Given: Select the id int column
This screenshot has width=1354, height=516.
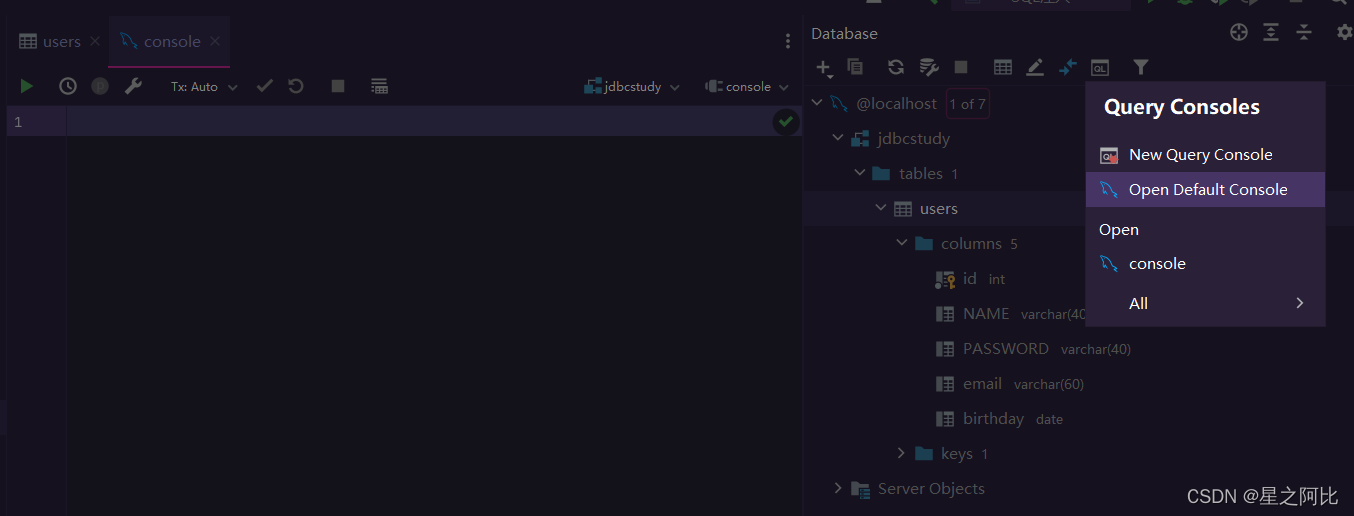Looking at the screenshot, I should (969, 278).
